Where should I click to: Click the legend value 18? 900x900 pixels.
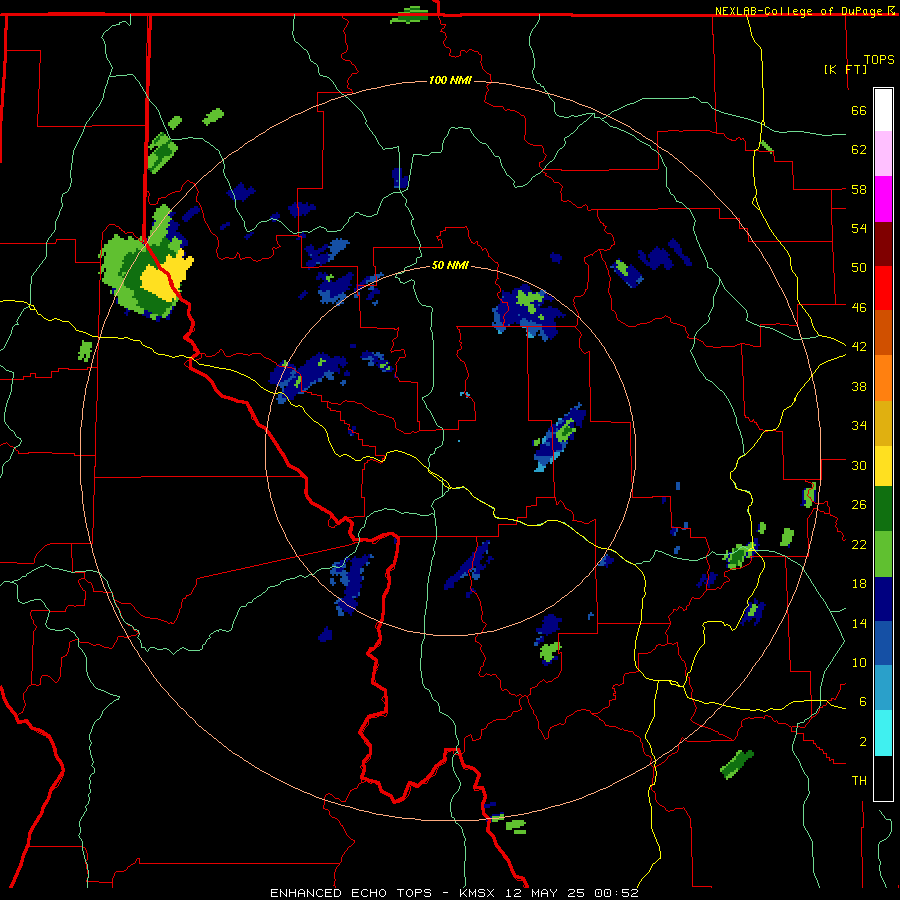(x=859, y=584)
